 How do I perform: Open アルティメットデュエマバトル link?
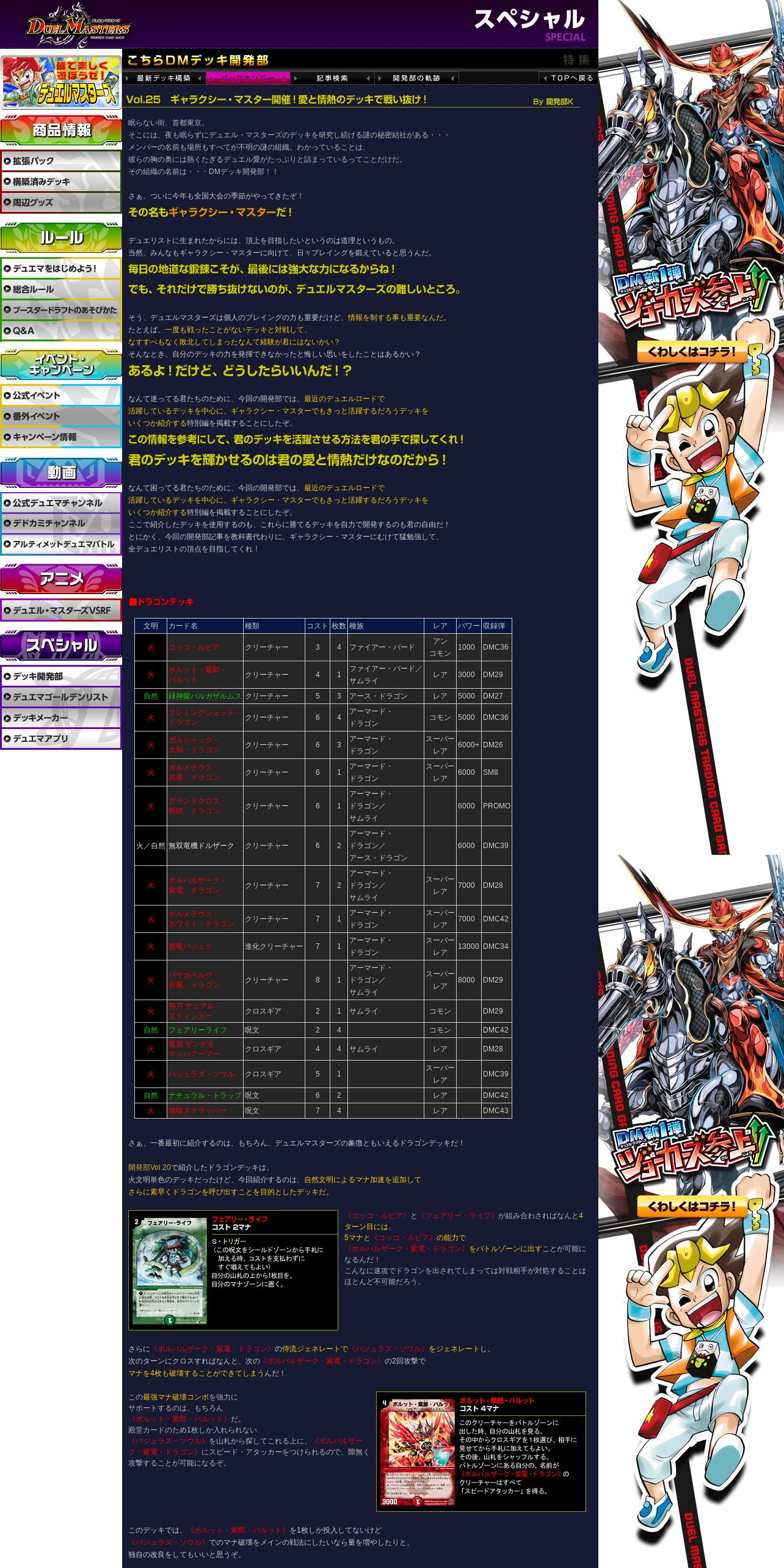tap(61, 544)
